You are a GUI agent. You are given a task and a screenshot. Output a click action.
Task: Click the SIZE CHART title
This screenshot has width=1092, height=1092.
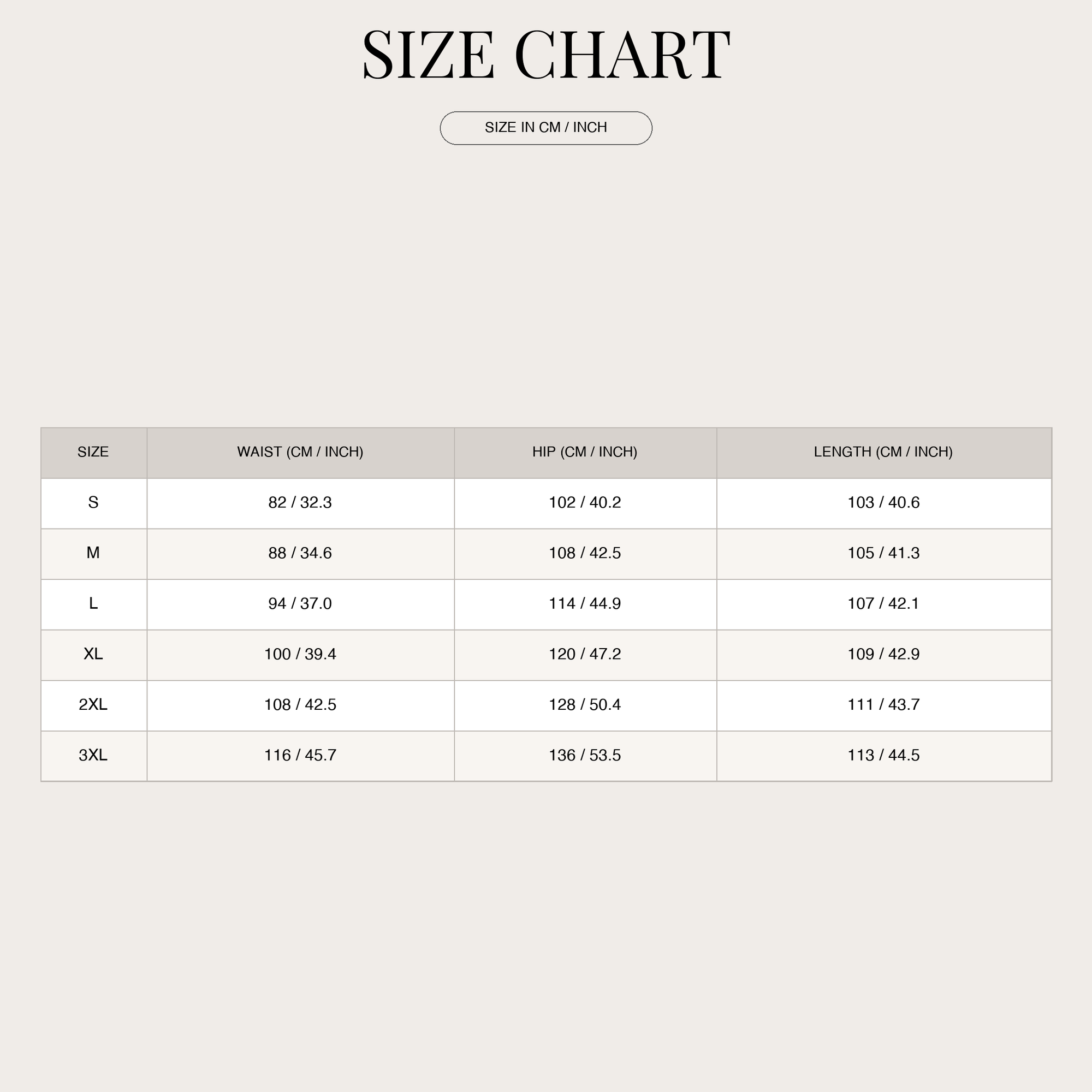(546, 55)
